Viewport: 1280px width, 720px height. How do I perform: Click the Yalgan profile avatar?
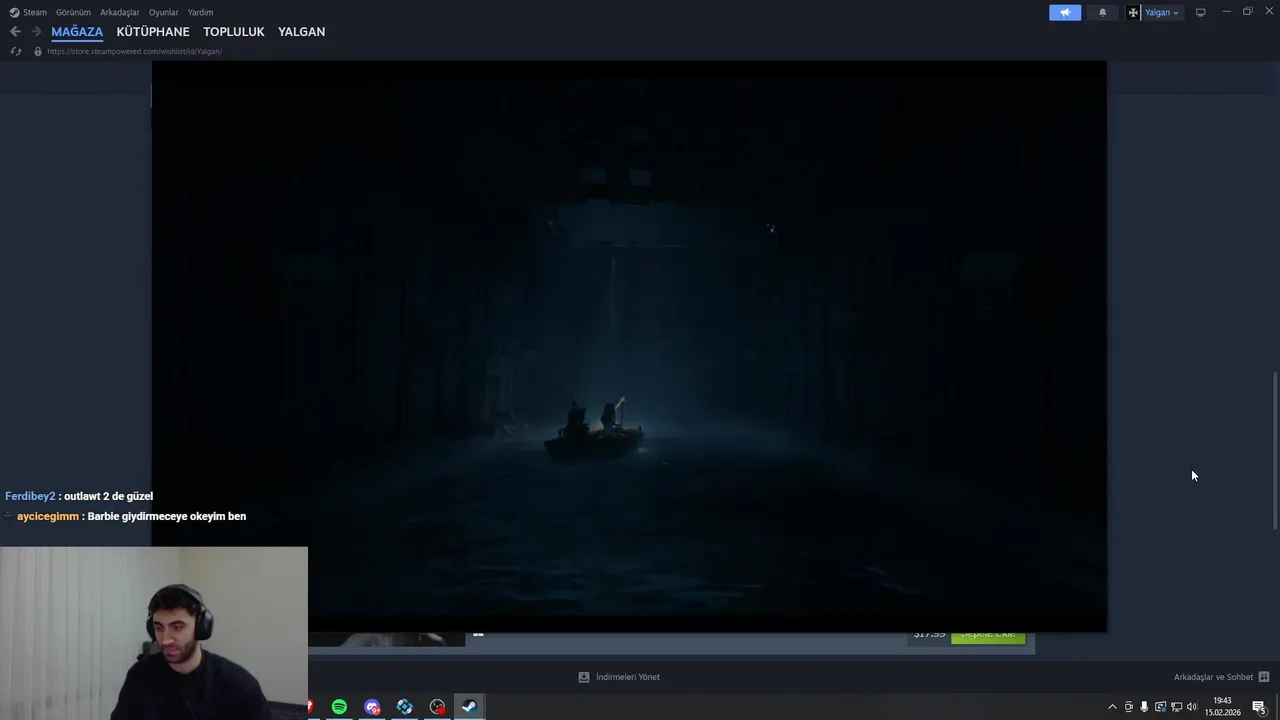pos(1133,12)
